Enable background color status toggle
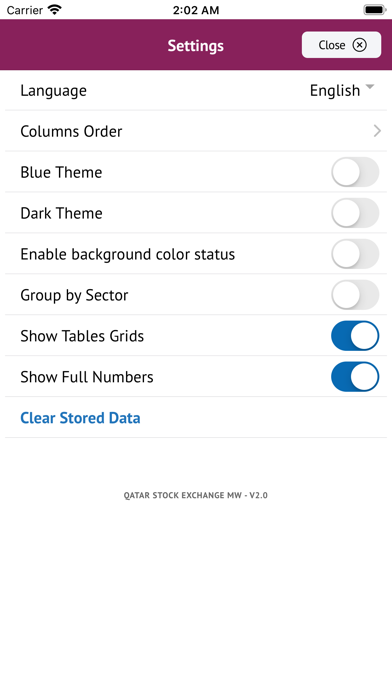Viewport: 392px width, 696px height. click(355, 254)
